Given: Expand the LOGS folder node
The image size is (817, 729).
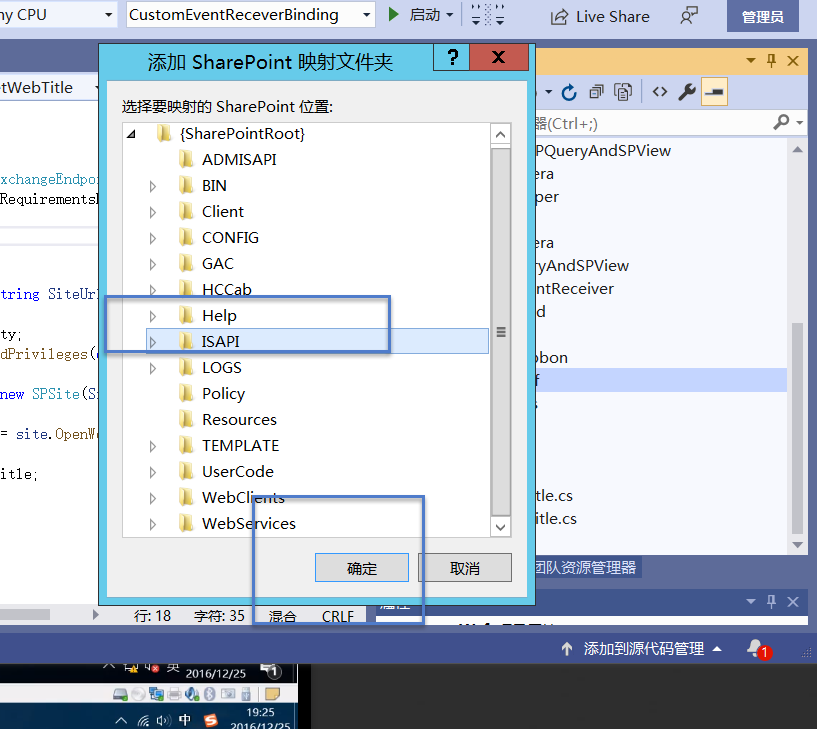Looking at the screenshot, I should (x=153, y=368).
